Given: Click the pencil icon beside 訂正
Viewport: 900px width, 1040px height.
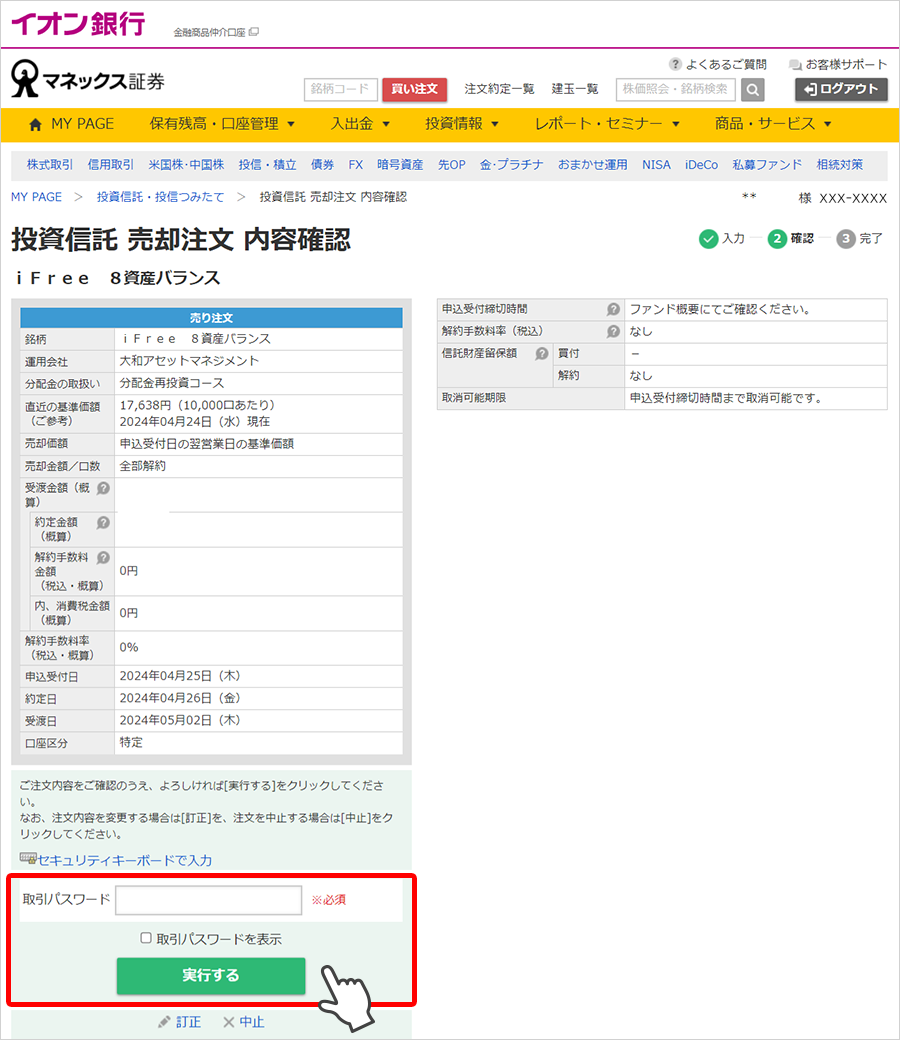Looking at the screenshot, I should (x=164, y=1022).
